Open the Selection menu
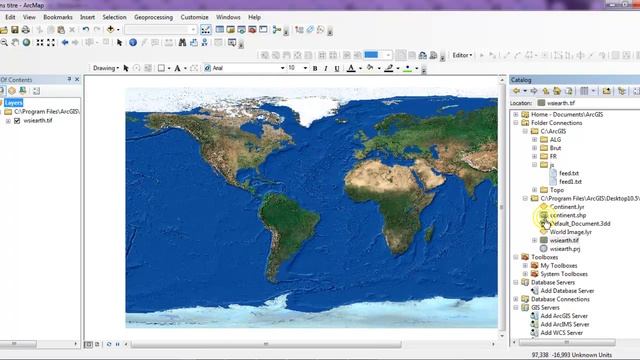The image size is (640, 360). point(114,17)
